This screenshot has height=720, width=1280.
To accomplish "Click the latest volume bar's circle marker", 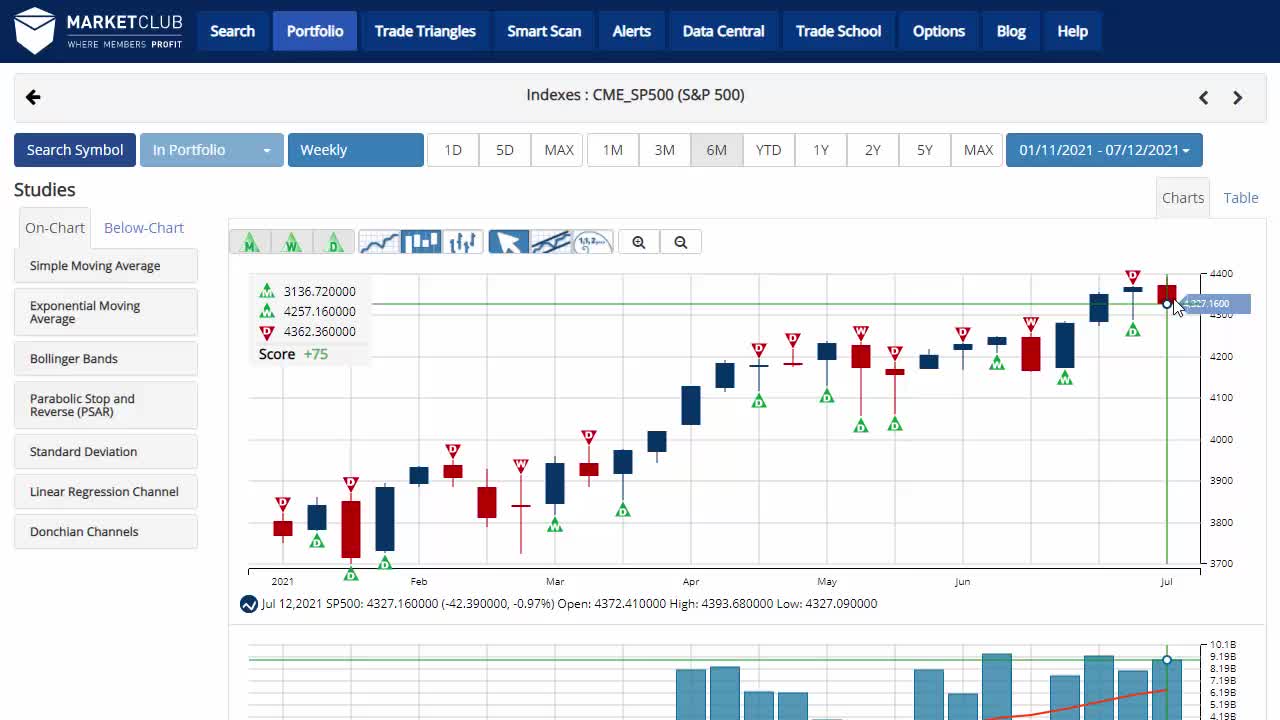I will (1167, 660).
